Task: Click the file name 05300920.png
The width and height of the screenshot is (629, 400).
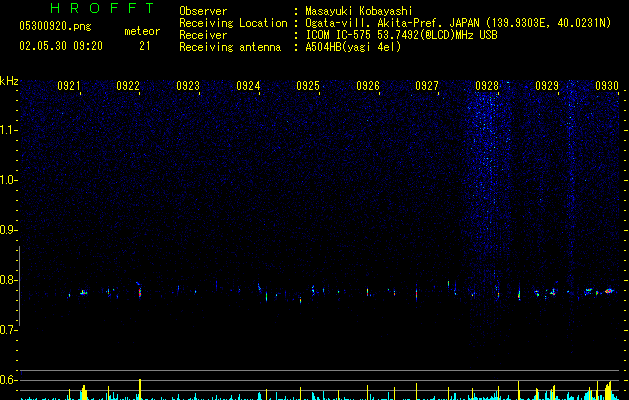Action: pyautogui.click(x=55, y=26)
